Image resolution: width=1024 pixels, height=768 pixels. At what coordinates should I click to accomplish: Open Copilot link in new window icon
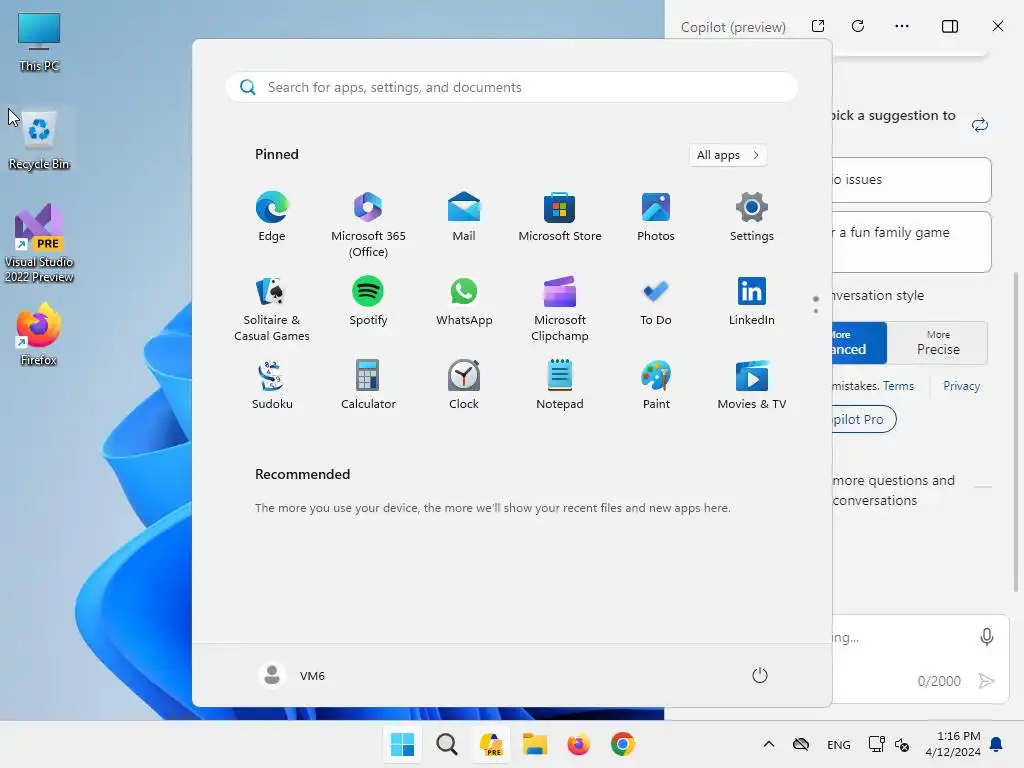(x=818, y=26)
